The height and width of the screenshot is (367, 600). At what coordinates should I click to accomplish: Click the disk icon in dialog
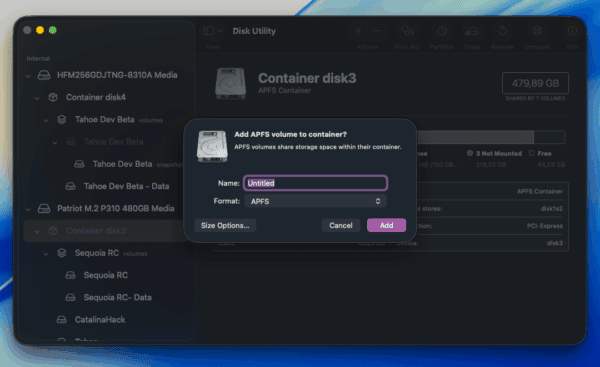coord(212,146)
